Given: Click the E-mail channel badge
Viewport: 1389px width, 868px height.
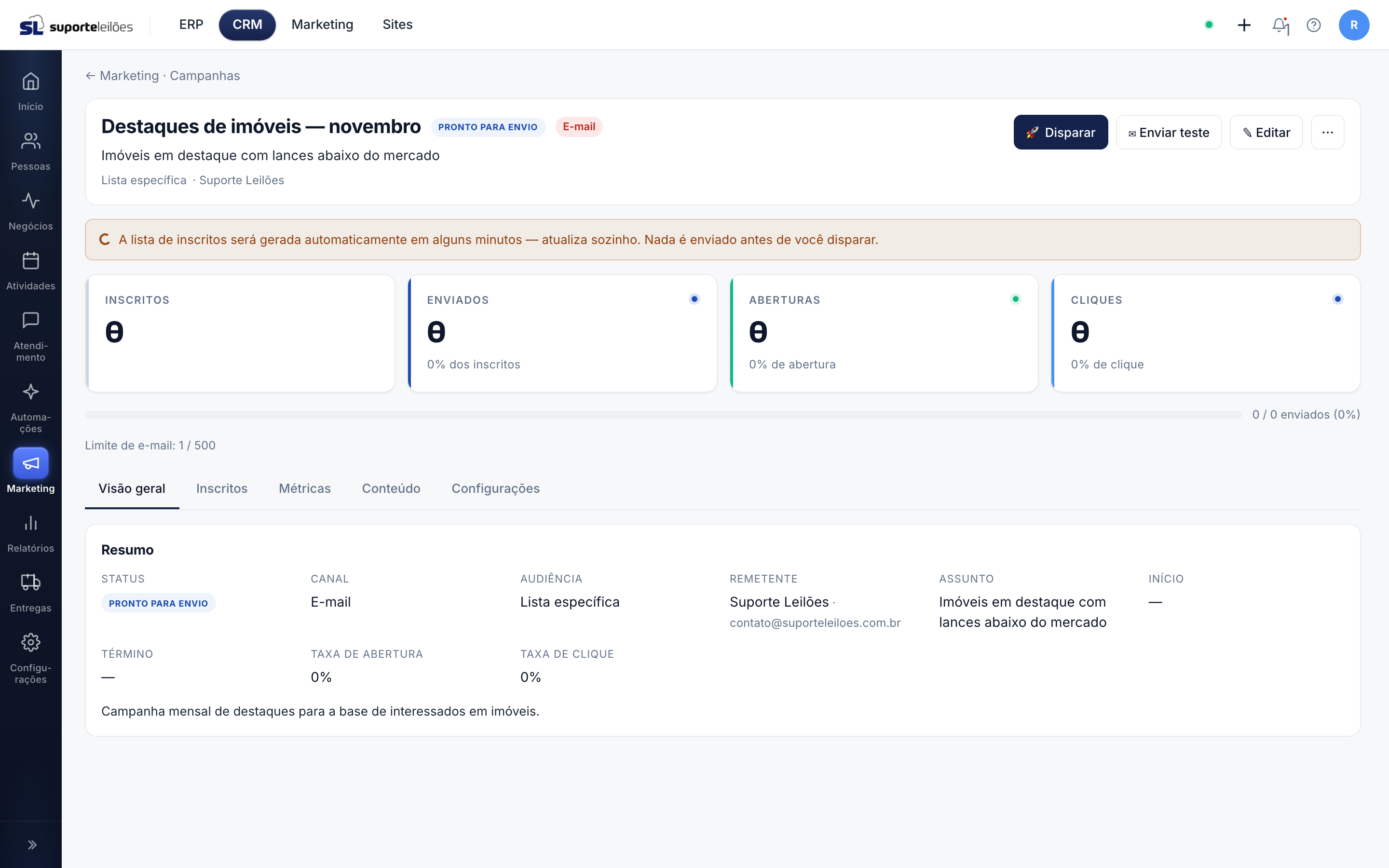Looking at the screenshot, I should pyautogui.click(x=579, y=127).
